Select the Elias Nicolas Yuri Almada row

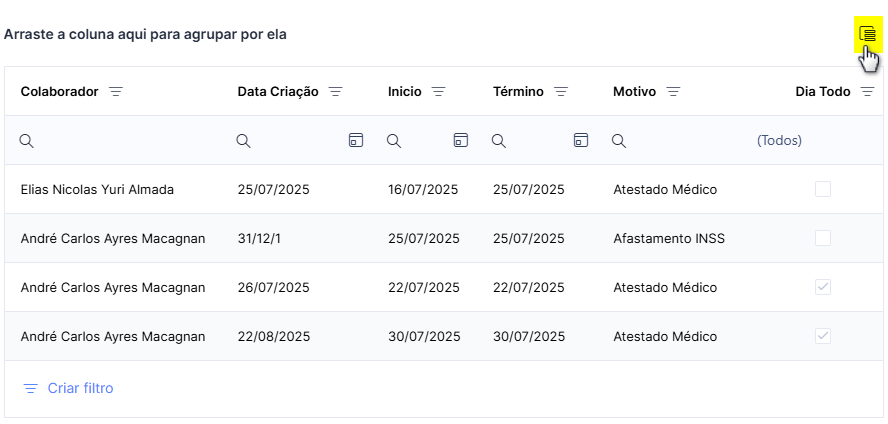443,189
